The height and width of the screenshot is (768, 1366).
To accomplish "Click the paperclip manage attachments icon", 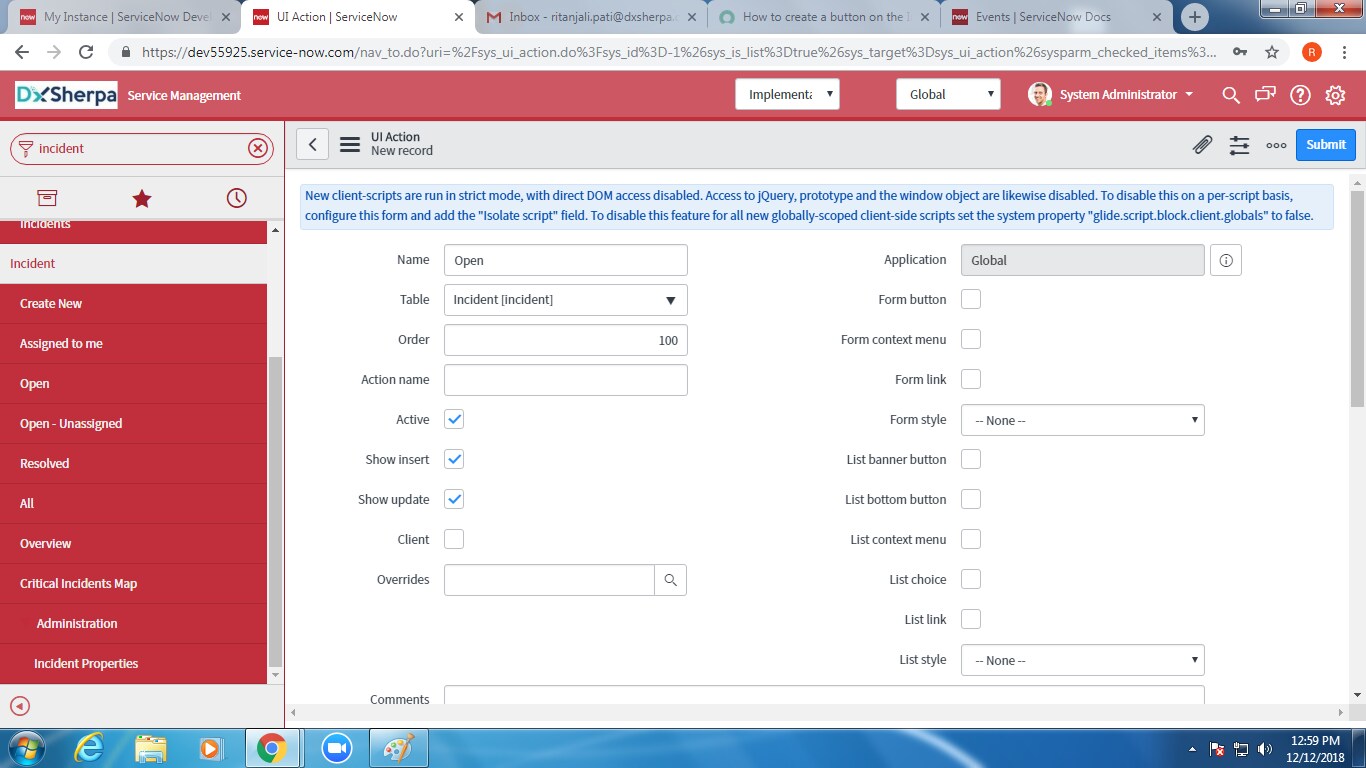I will (x=1203, y=145).
